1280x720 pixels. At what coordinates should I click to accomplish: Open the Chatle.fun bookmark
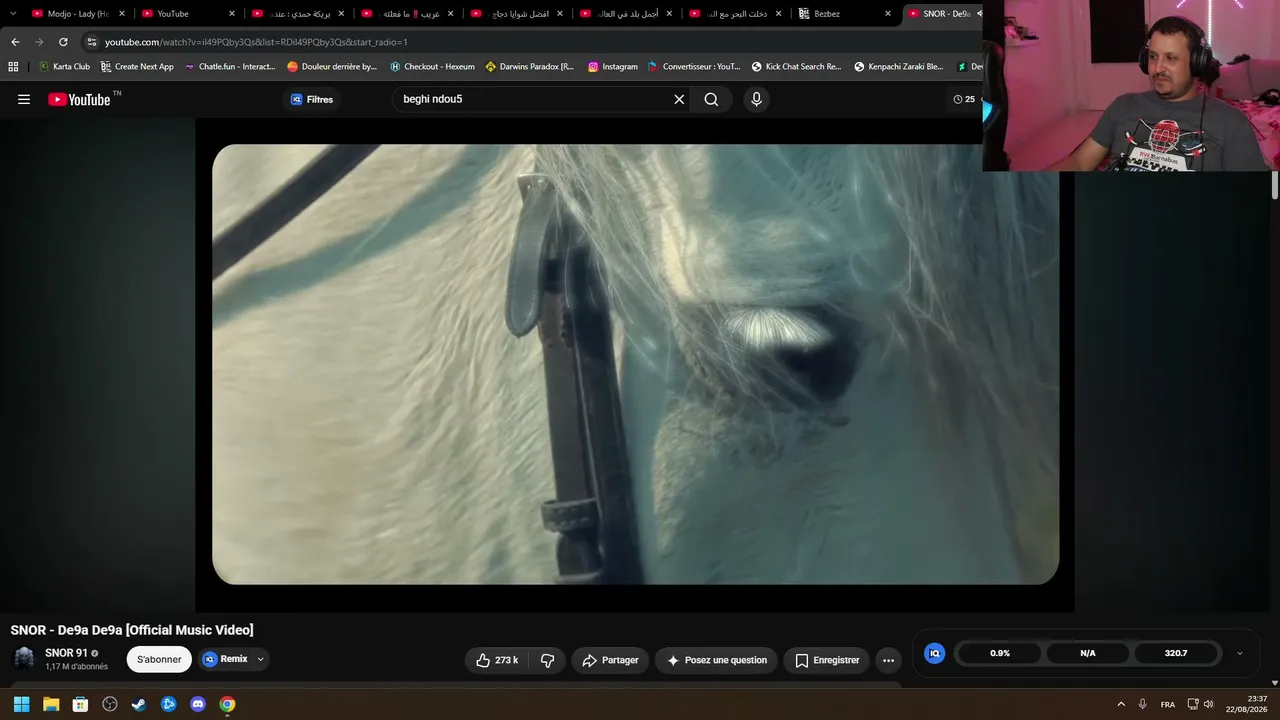tap(230, 67)
